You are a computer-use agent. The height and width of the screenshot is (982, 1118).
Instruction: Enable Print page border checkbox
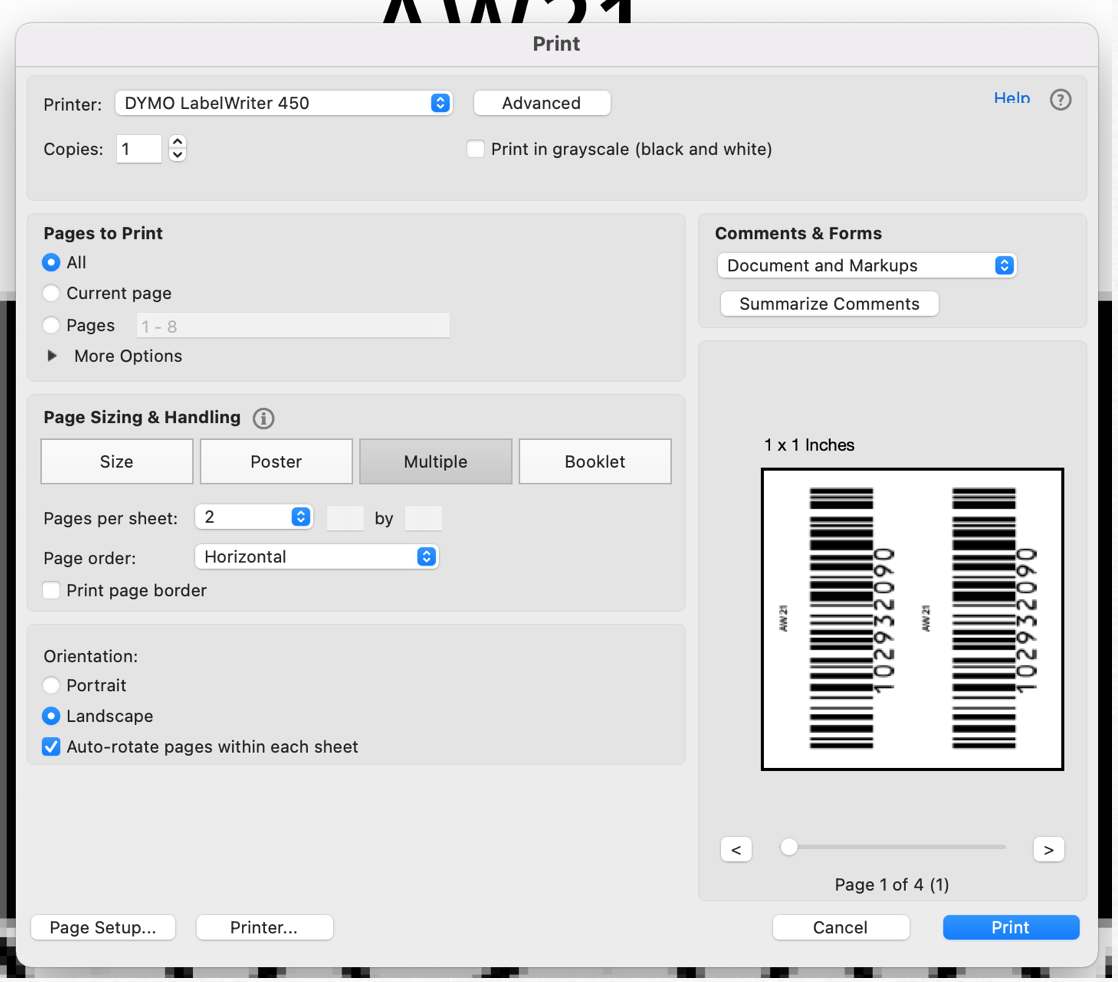(x=51, y=590)
